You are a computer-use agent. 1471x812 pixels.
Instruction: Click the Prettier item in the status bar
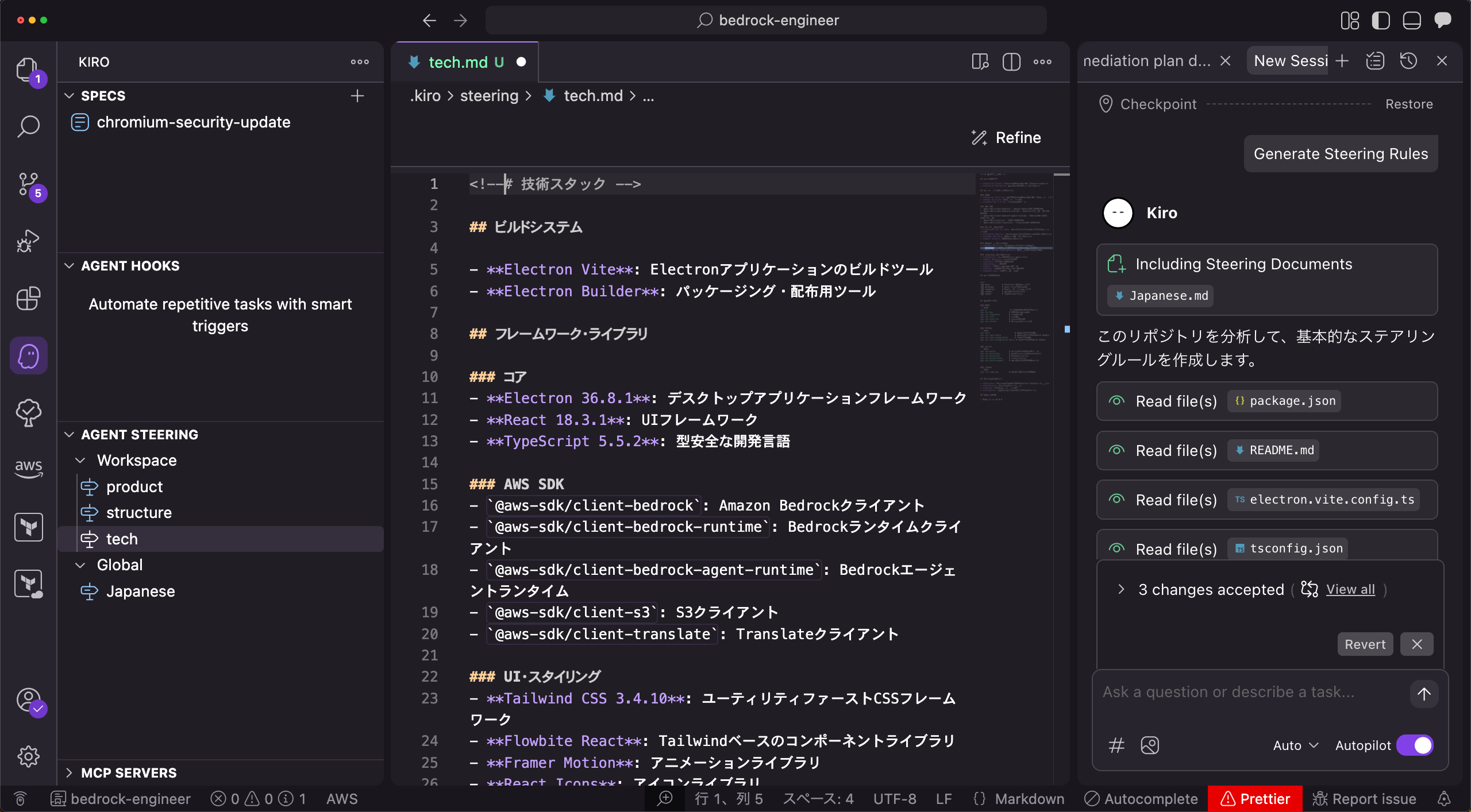pos(1256,798)
